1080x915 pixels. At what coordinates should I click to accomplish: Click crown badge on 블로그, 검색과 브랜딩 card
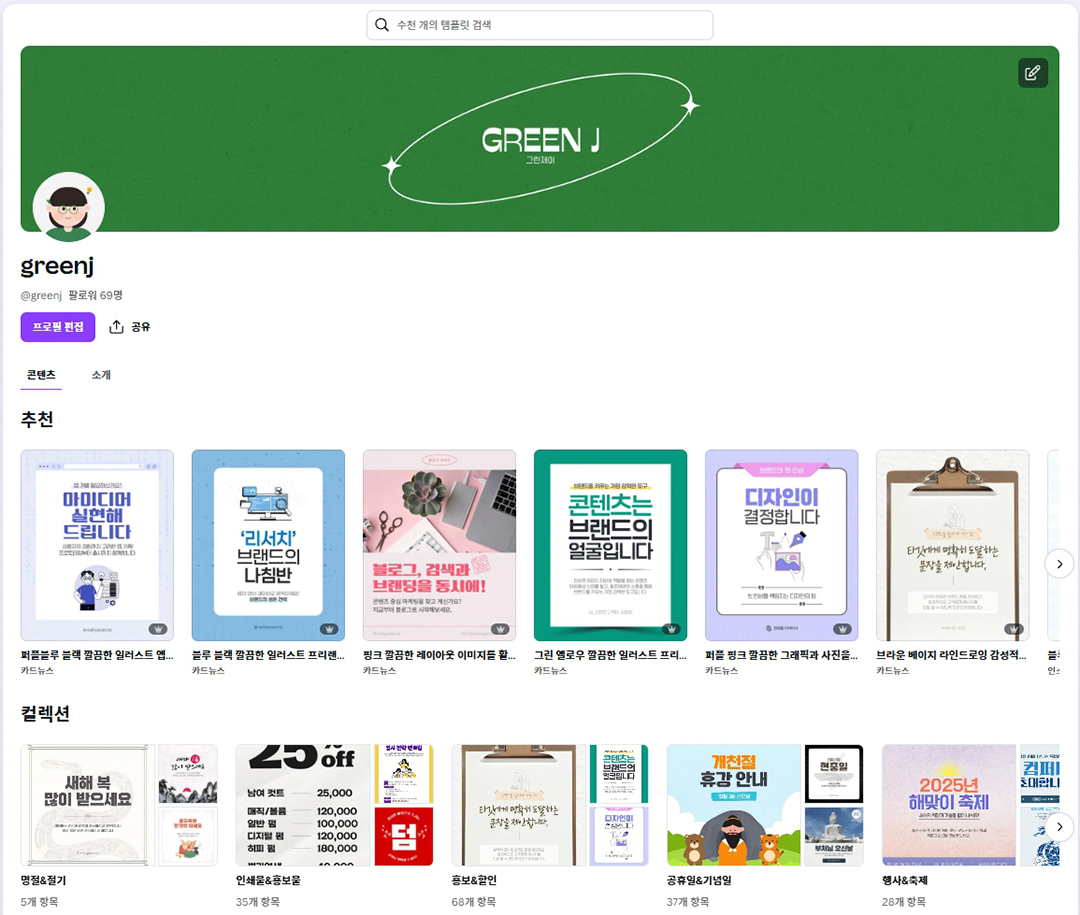pyautogui.click(x=501, y=629)
